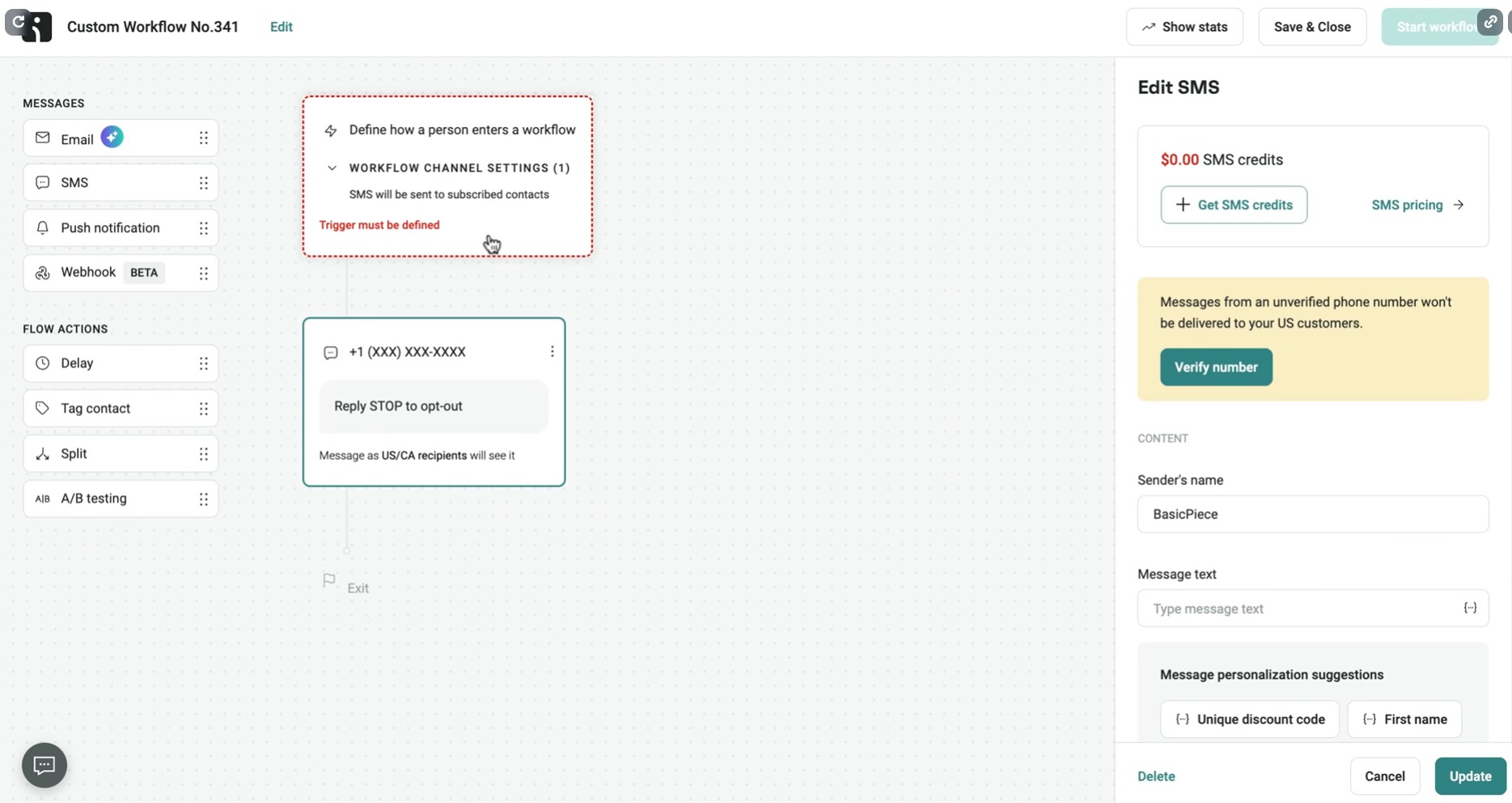1512x803 pixels.
Task: Select the A/B testing flow action
Action: click(x=121, y=499)
